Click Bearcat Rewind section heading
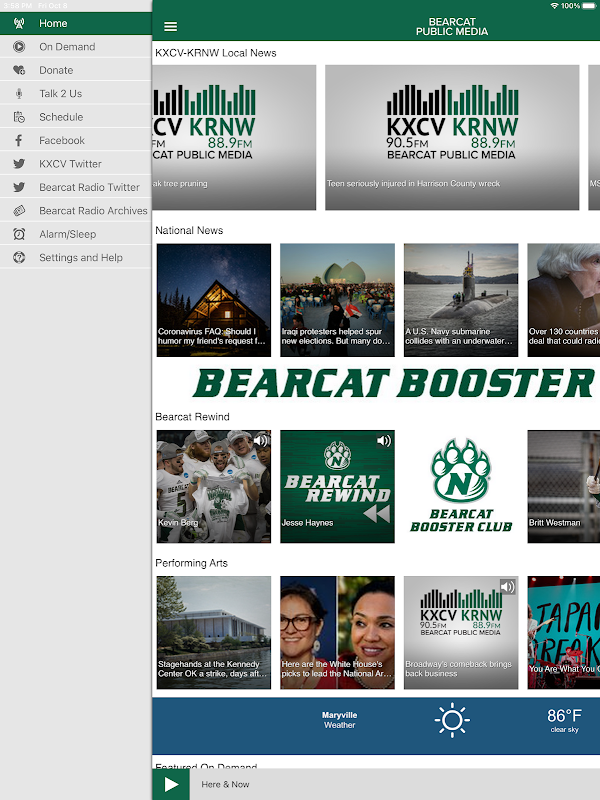The height and width of the screenshot is (800, 600). (192, 417)
